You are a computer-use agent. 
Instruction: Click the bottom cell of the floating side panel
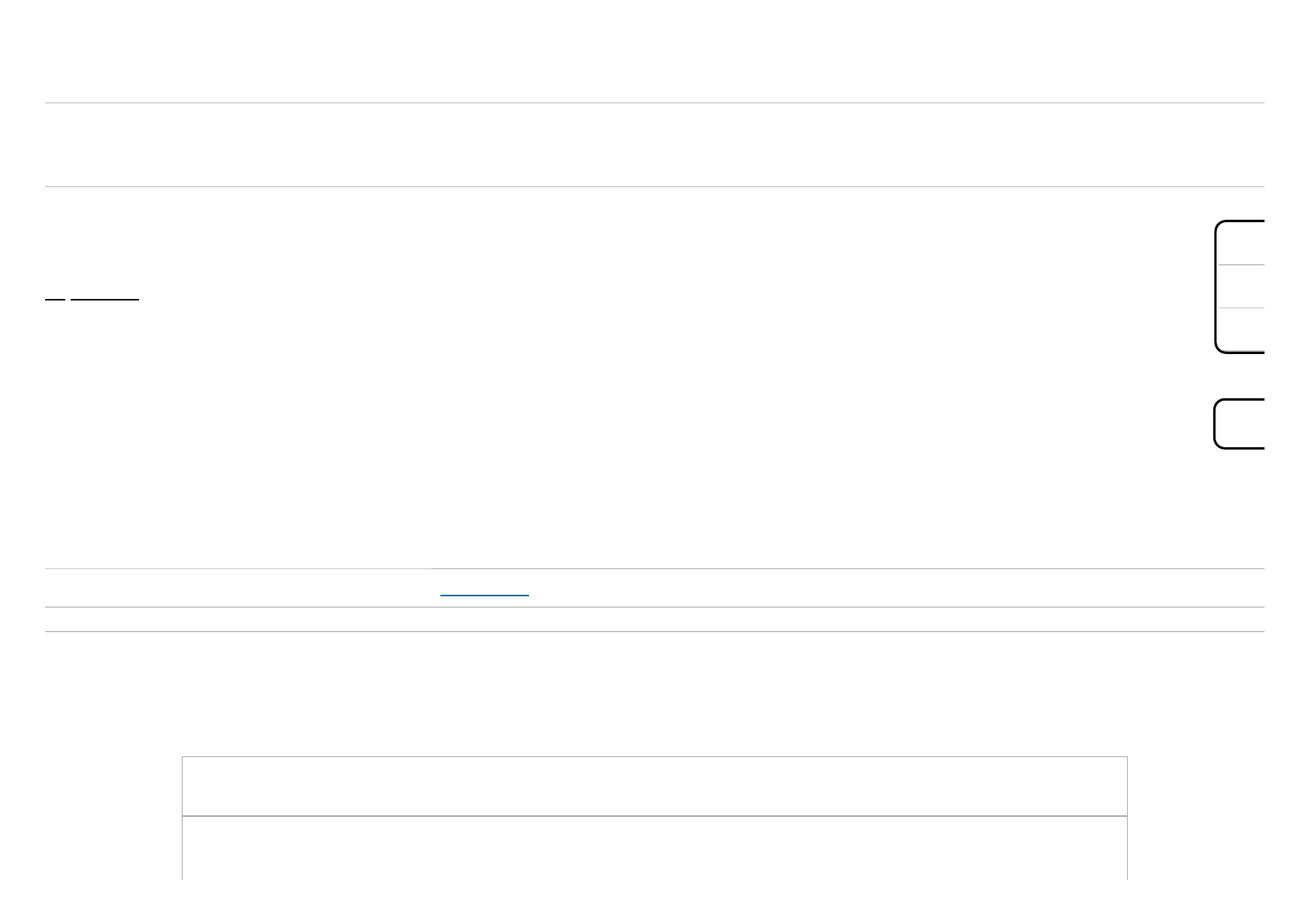coord(1241,330)
